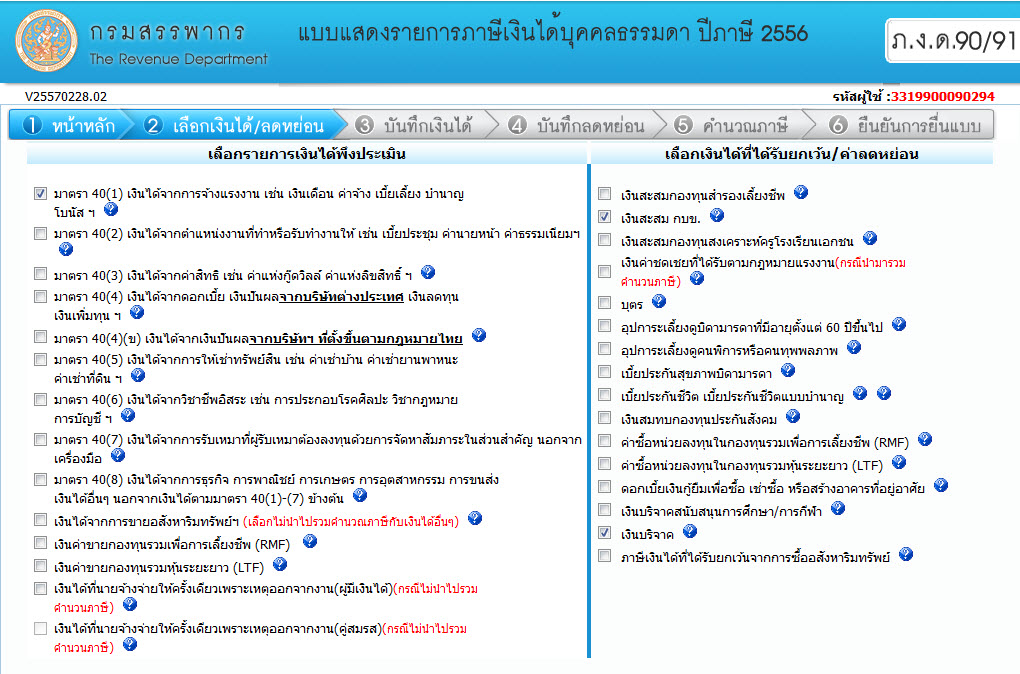Open help icon for ค่าซื้อหน่วยลงทุน RMF deduction

click(x=925, y=440)
